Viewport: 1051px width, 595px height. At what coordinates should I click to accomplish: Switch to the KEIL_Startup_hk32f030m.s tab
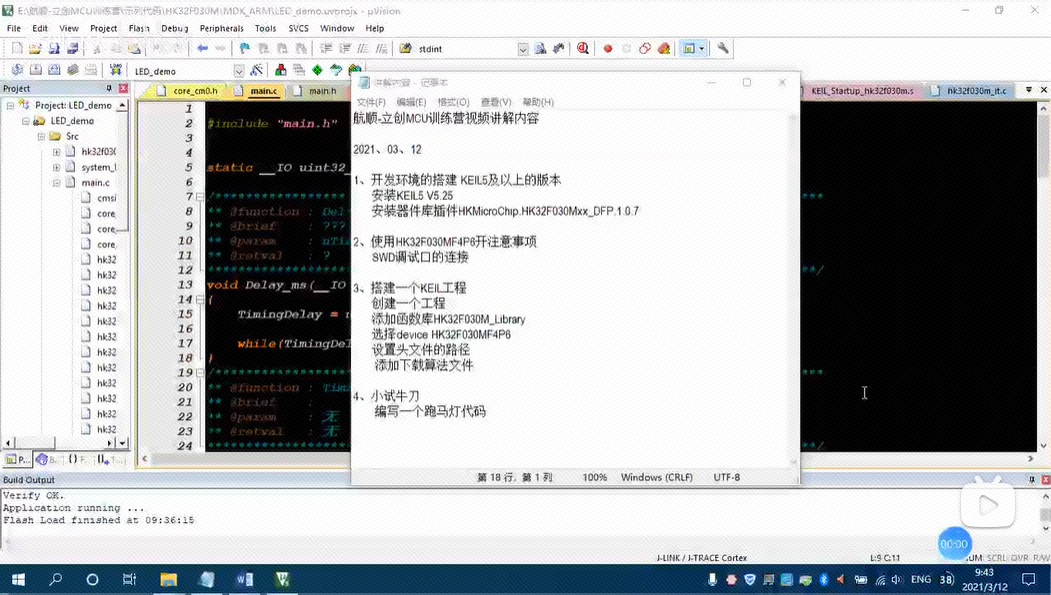tap(862, 90)
